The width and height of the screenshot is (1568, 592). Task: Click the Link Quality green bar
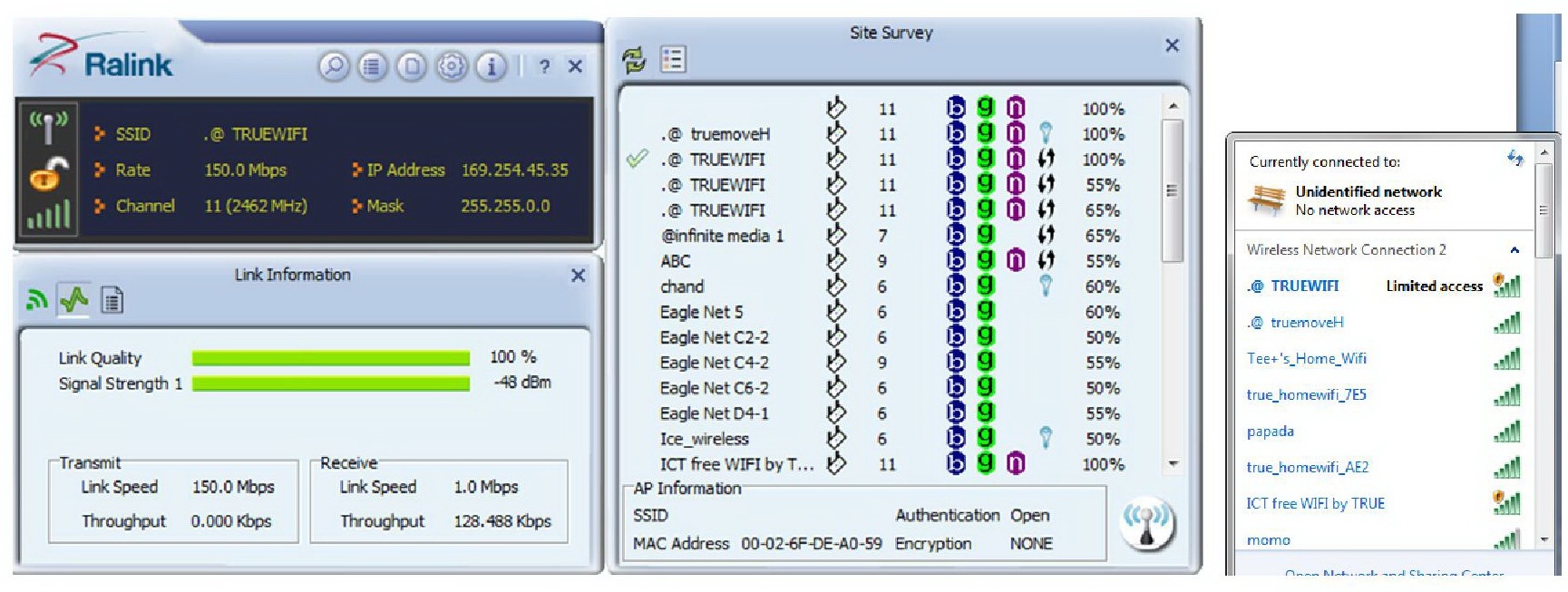[x=331, y=357]
